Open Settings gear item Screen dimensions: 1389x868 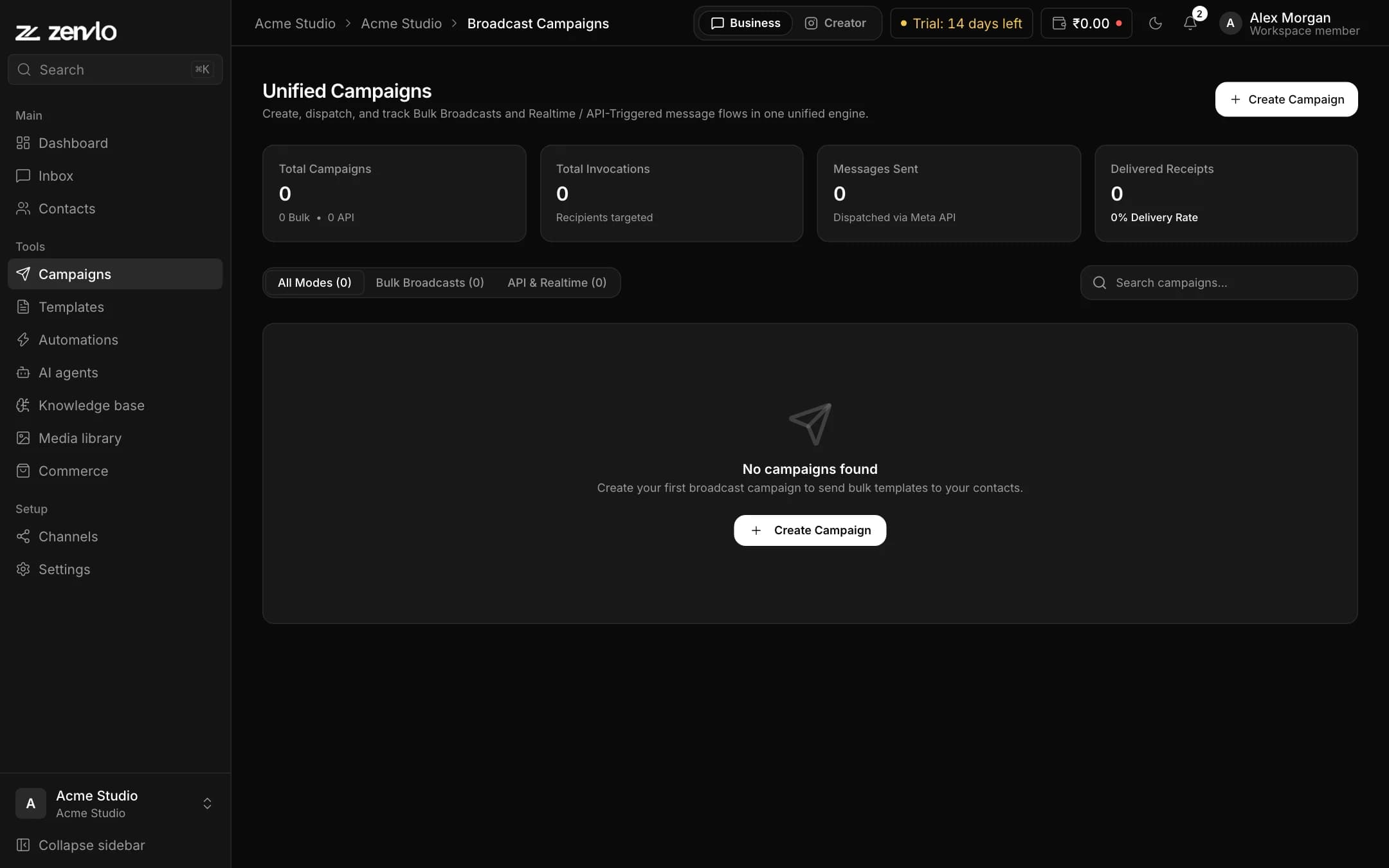pyautogui.click(x=115, y=569)
